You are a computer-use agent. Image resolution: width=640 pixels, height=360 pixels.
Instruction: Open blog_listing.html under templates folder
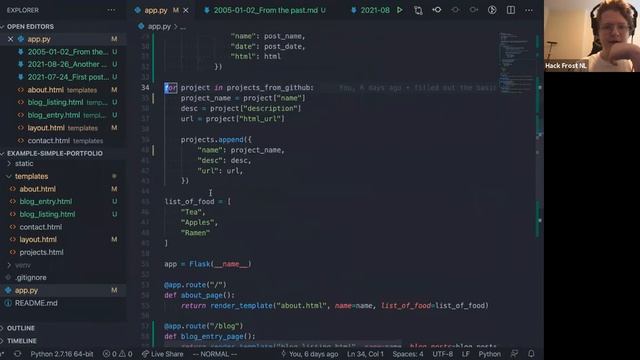47,214
